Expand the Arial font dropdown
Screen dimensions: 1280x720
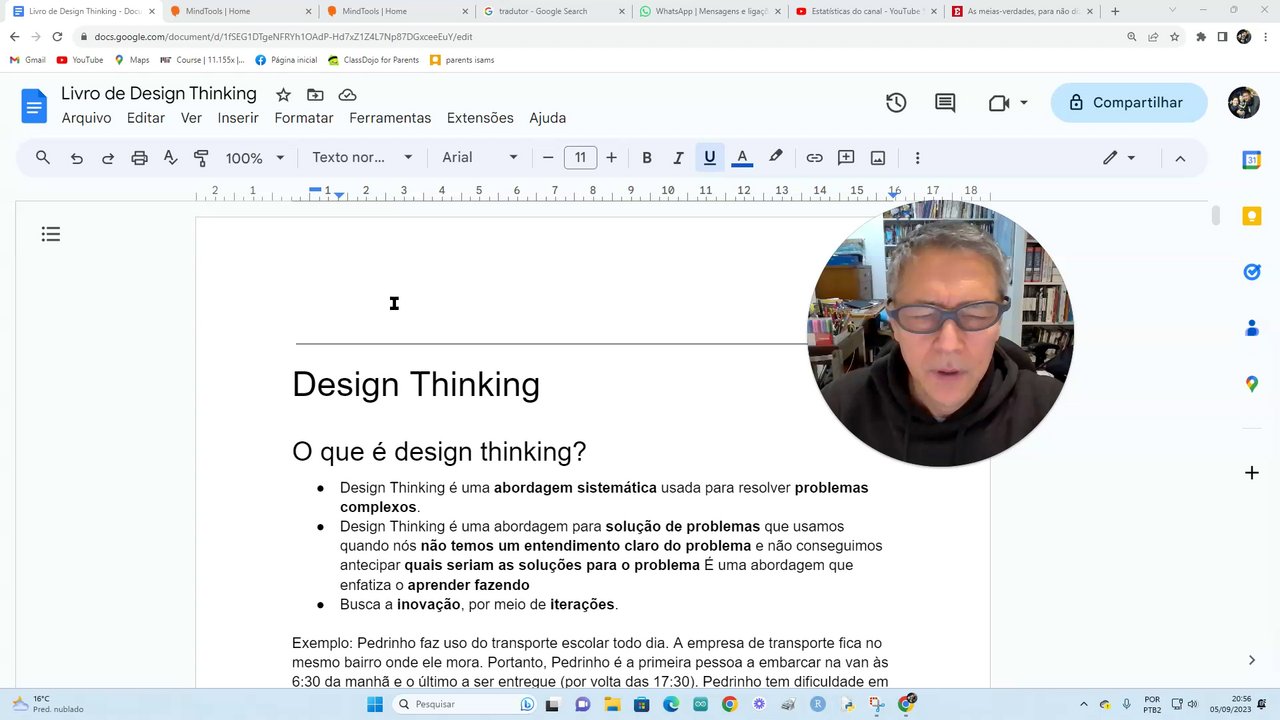(480, 158)
